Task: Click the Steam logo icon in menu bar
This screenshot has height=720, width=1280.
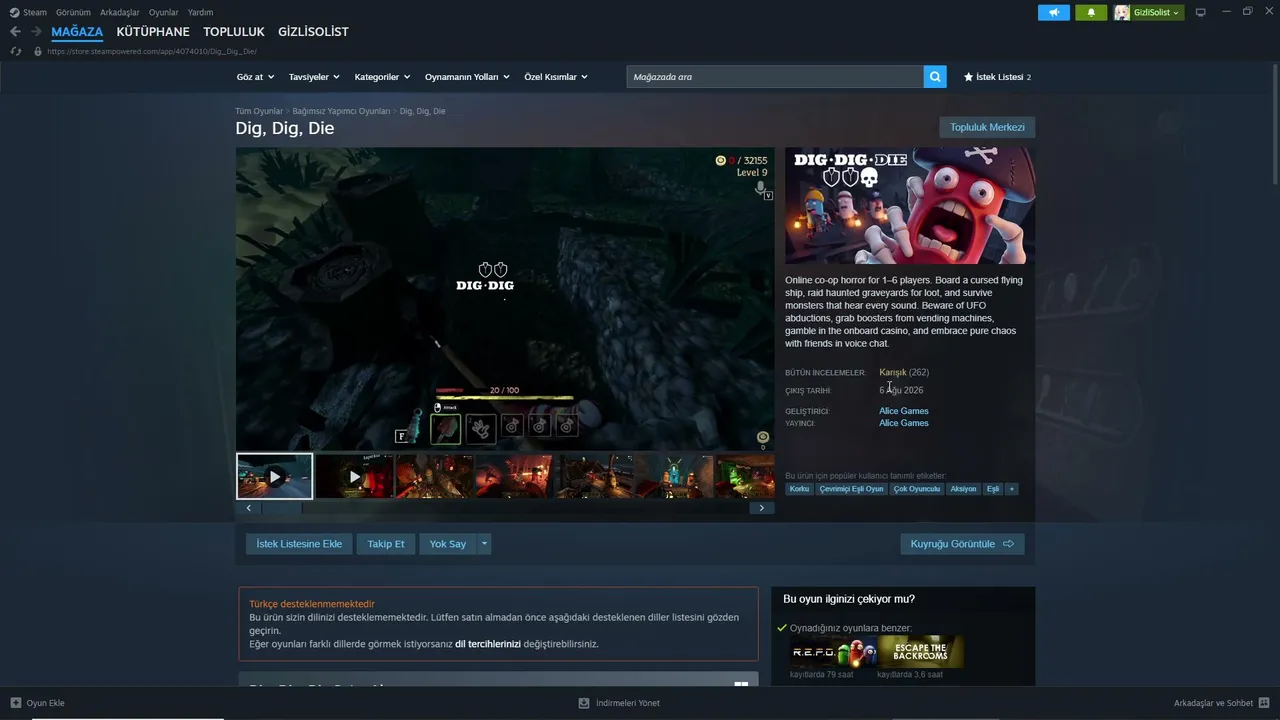Action: click(x=14, y=12)
